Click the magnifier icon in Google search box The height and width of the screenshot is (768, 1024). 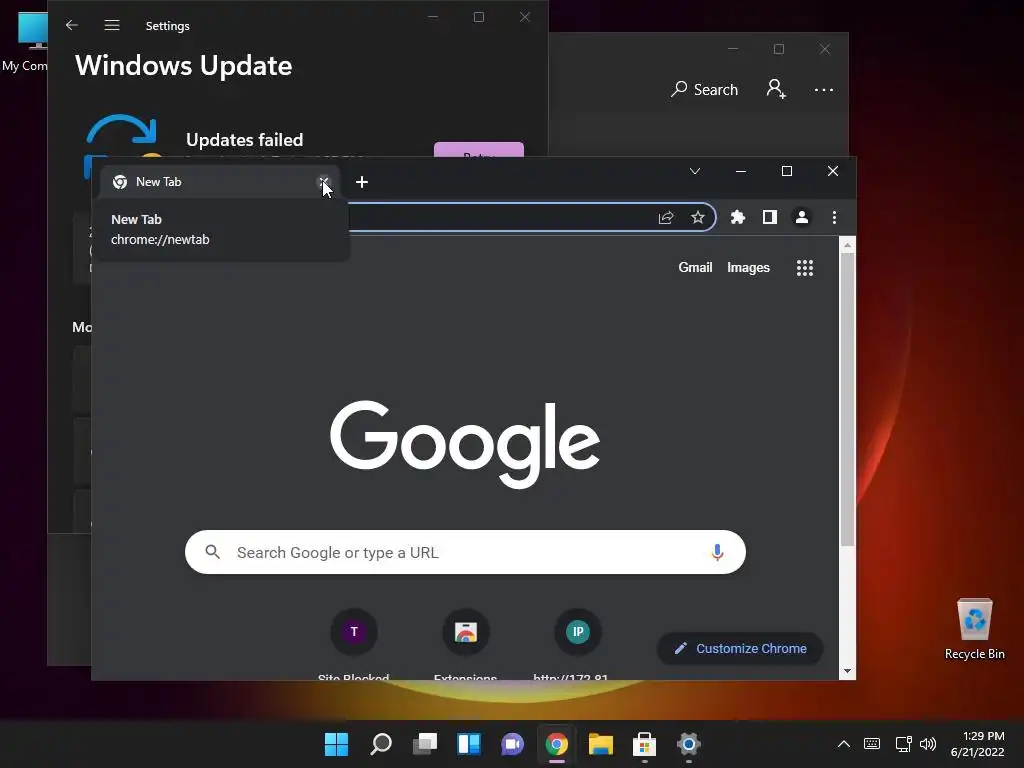pos(212,552)
